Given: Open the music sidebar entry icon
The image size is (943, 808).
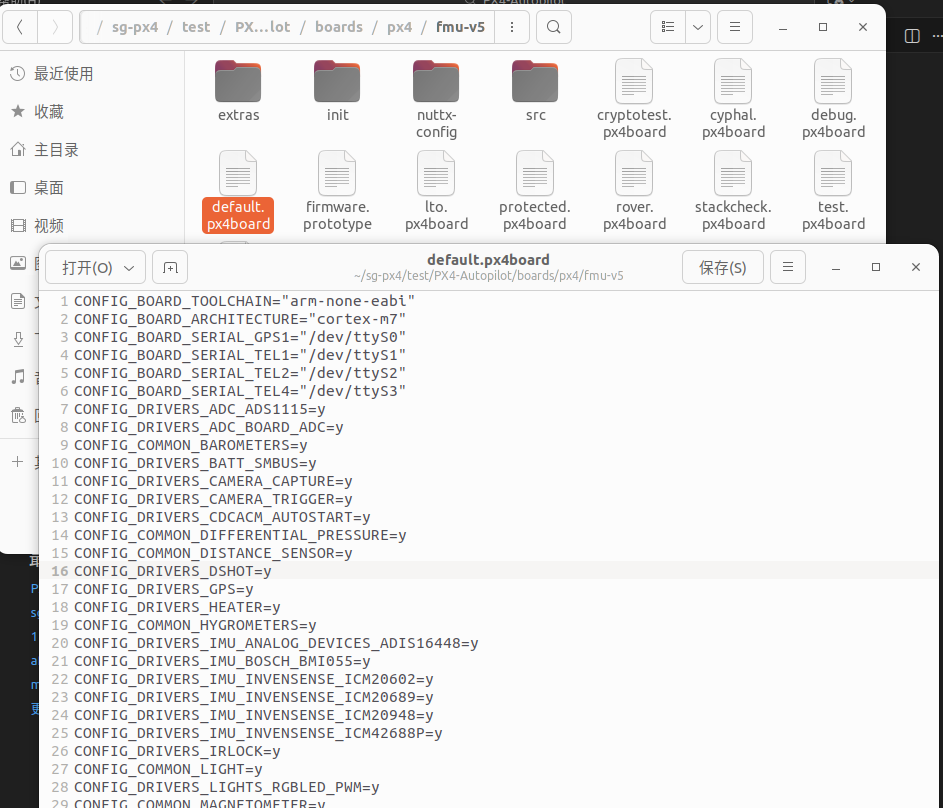Looking at the screenshot, I should point(18,377).
